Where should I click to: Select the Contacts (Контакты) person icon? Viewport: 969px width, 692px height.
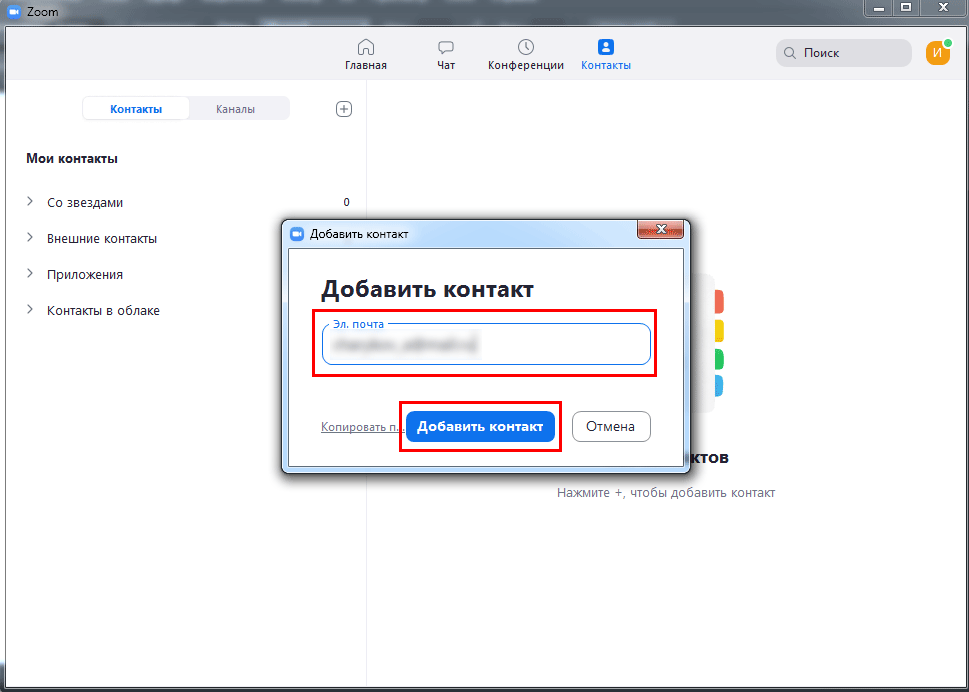click(x=605, y=47)
